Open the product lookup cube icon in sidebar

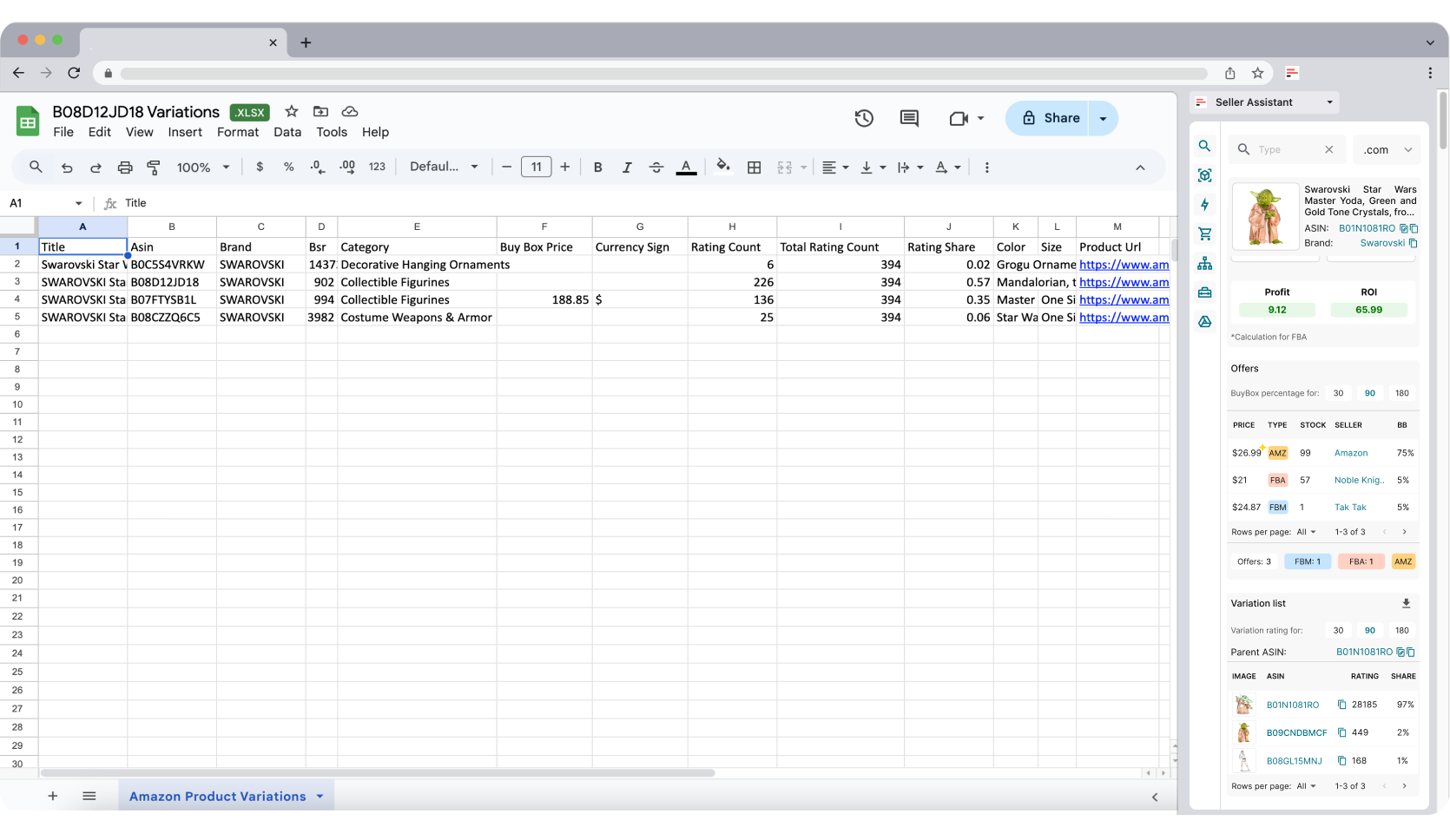(1204, 175)
